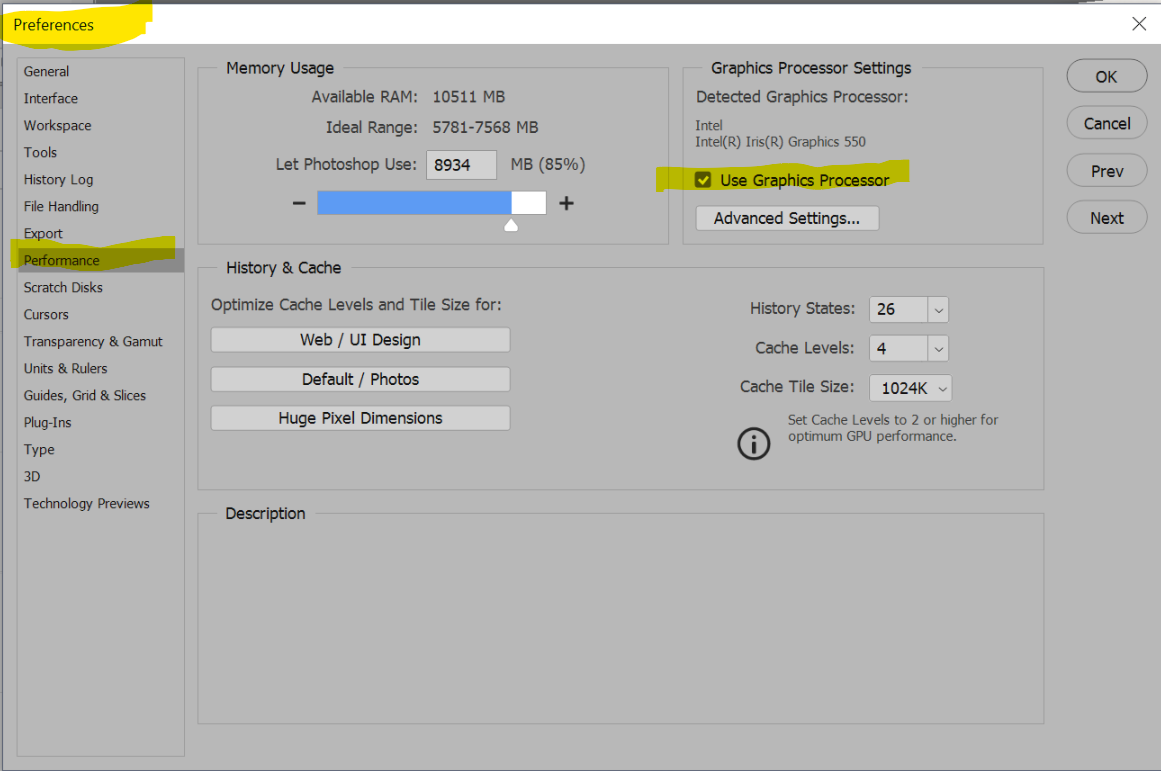
Task: Click the plus icon to increase memory
Action: point(566,203)
